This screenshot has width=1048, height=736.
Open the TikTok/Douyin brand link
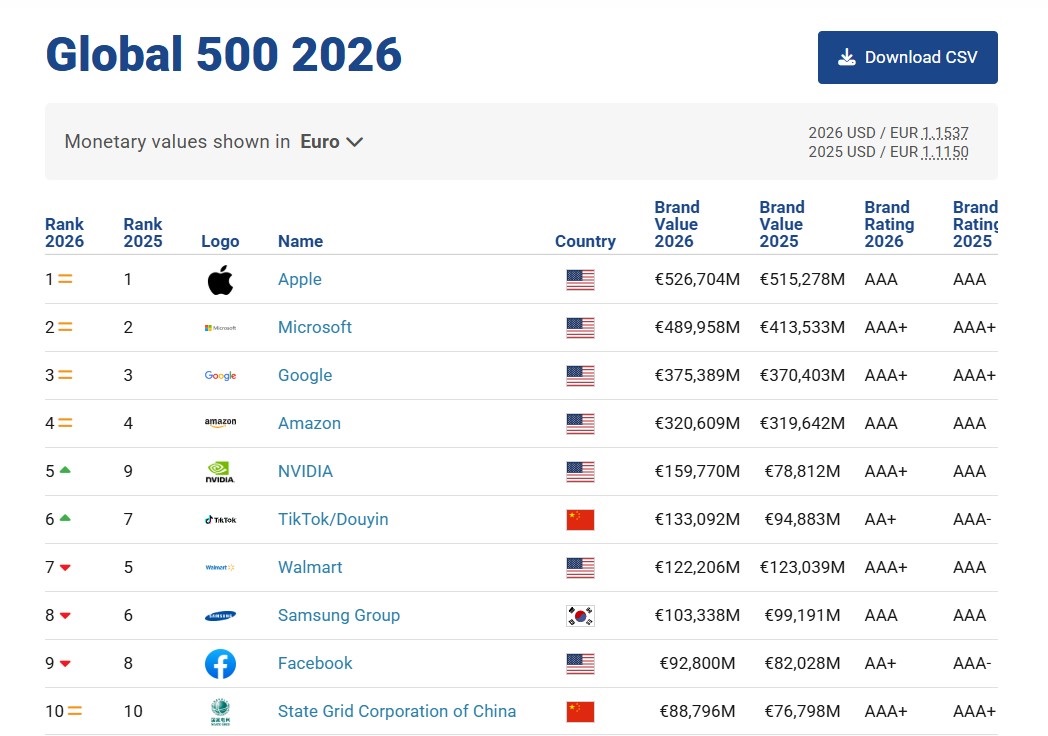coord(333,520)
